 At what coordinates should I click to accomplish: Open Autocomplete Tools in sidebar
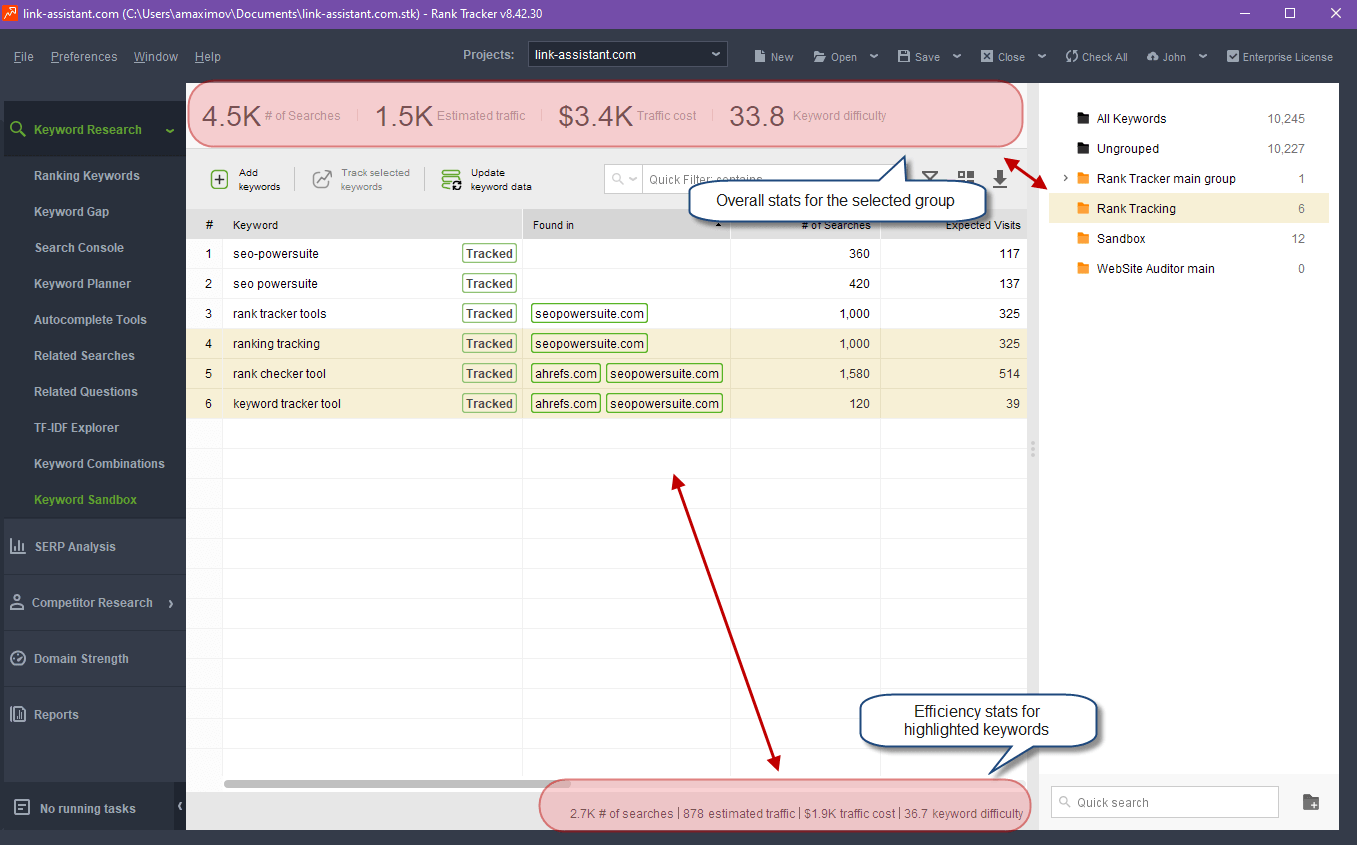(x=90, y=320)
